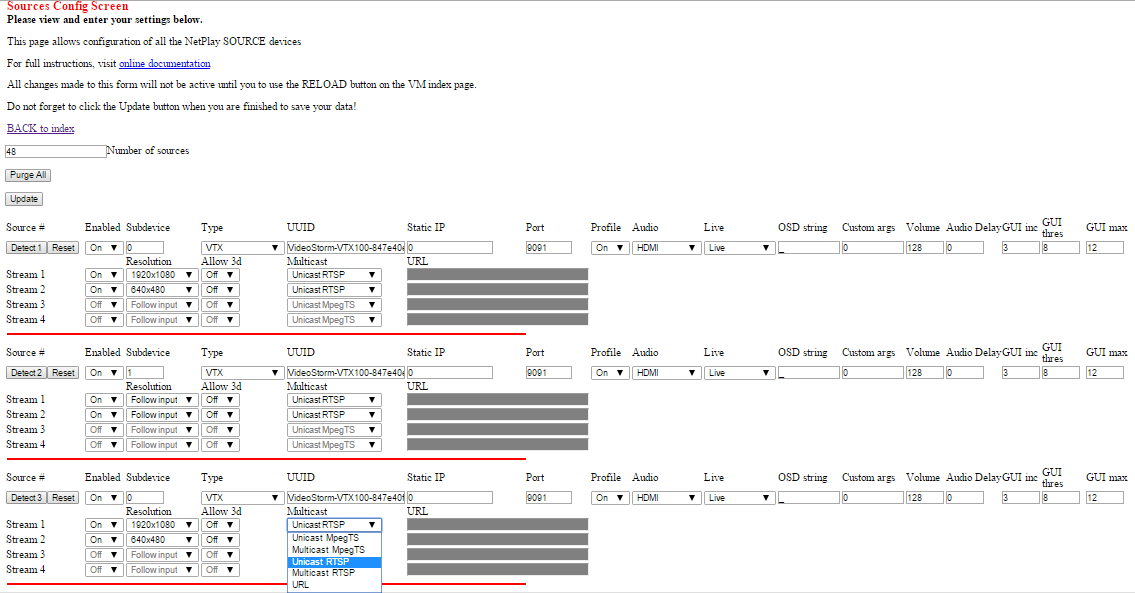Viewport: 1135px width, 593px height.
Task: Open the online documentation link
Action: click(164, 64)
